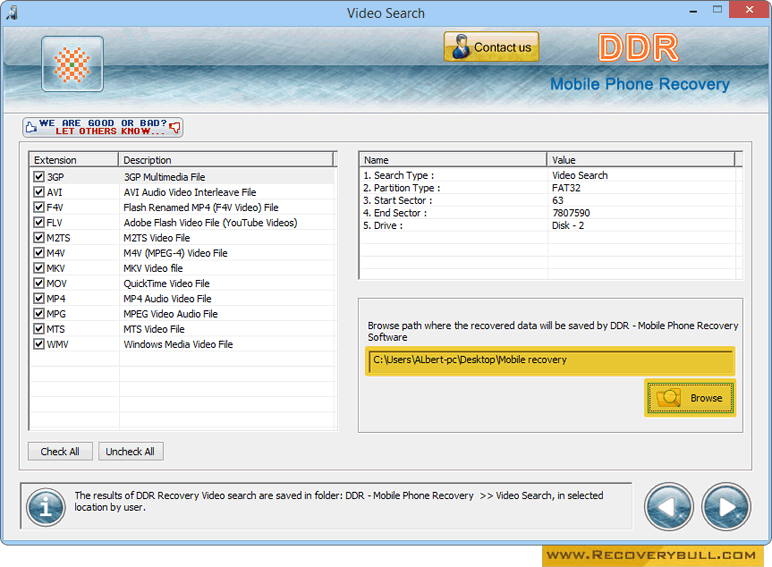
Task: Disable the M4V extension checkbox
Action: click(x=39, y=253)
